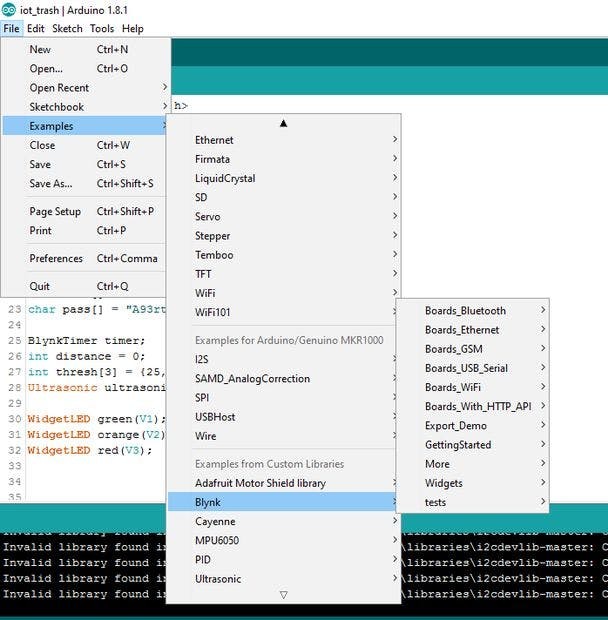Open the USBHost examples entry

tap(282, 417)
